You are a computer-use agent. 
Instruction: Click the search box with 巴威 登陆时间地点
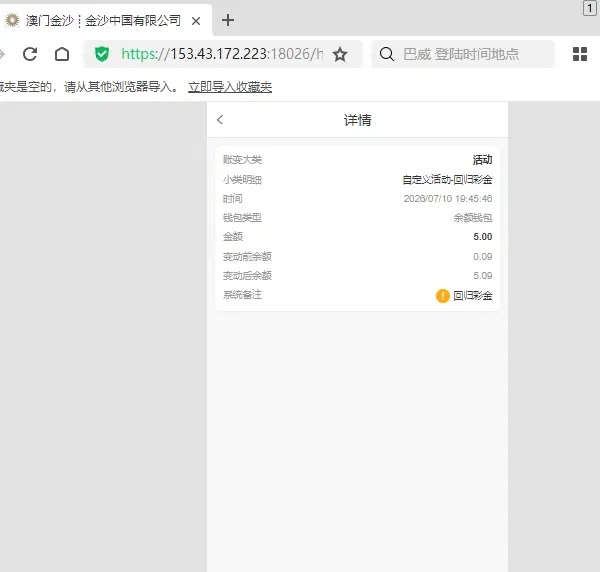pos(461,54)
